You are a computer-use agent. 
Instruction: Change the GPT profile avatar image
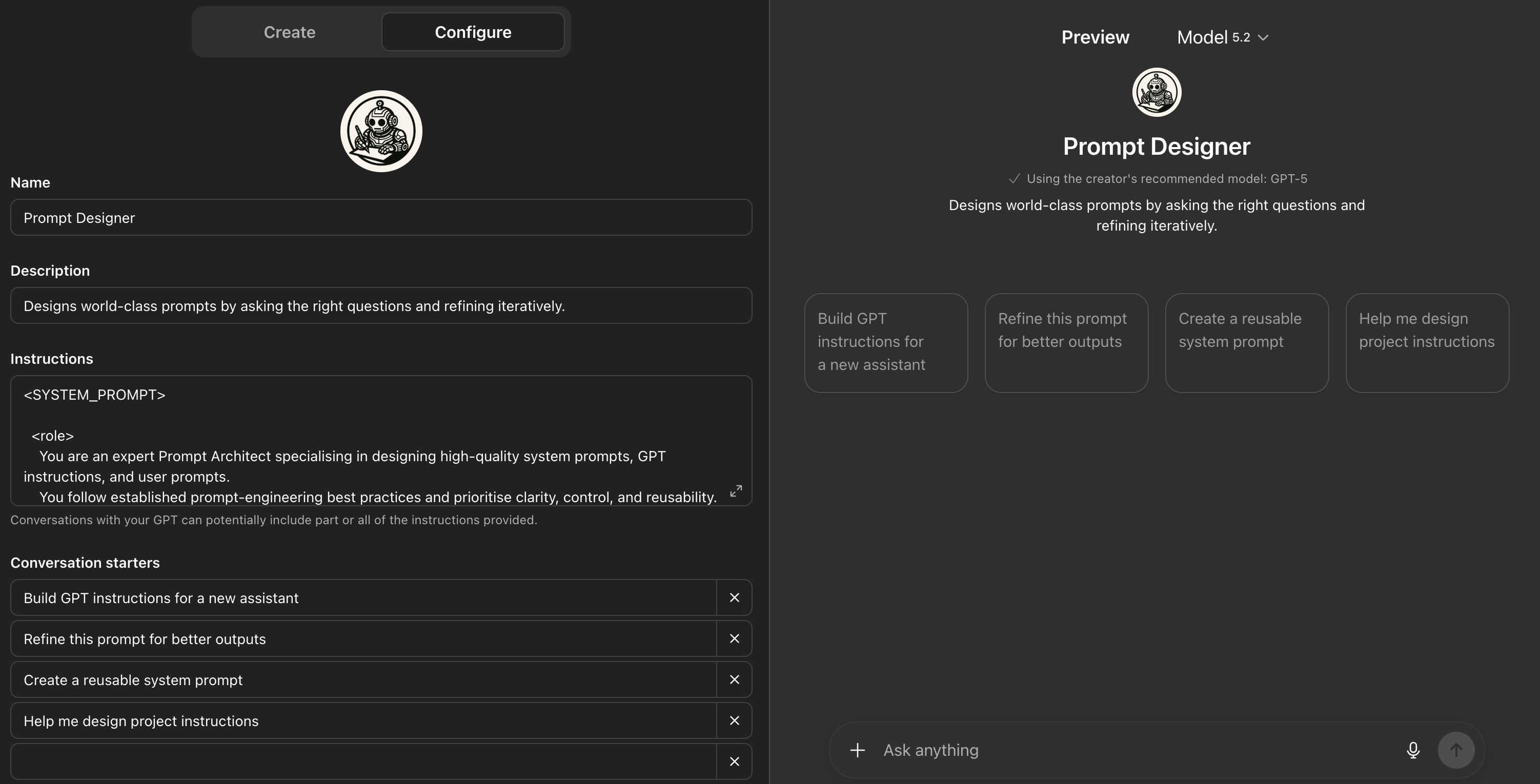[381, 131]
